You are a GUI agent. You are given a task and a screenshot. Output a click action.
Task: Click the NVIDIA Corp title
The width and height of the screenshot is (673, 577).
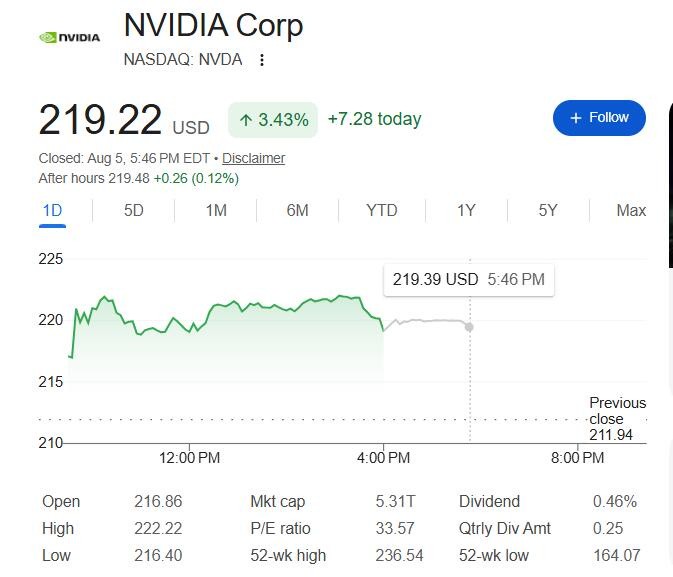pos(213,26)
